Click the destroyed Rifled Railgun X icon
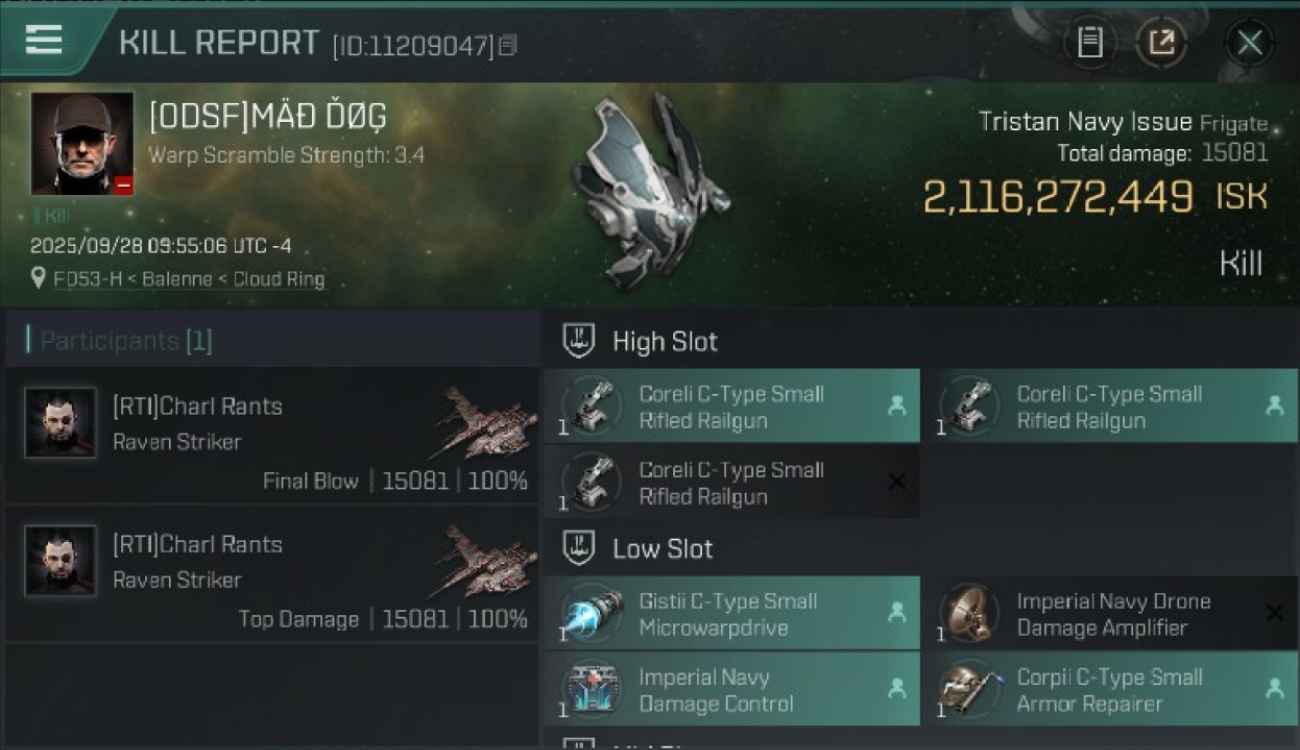1300x750 pixels. click(897, 482)
